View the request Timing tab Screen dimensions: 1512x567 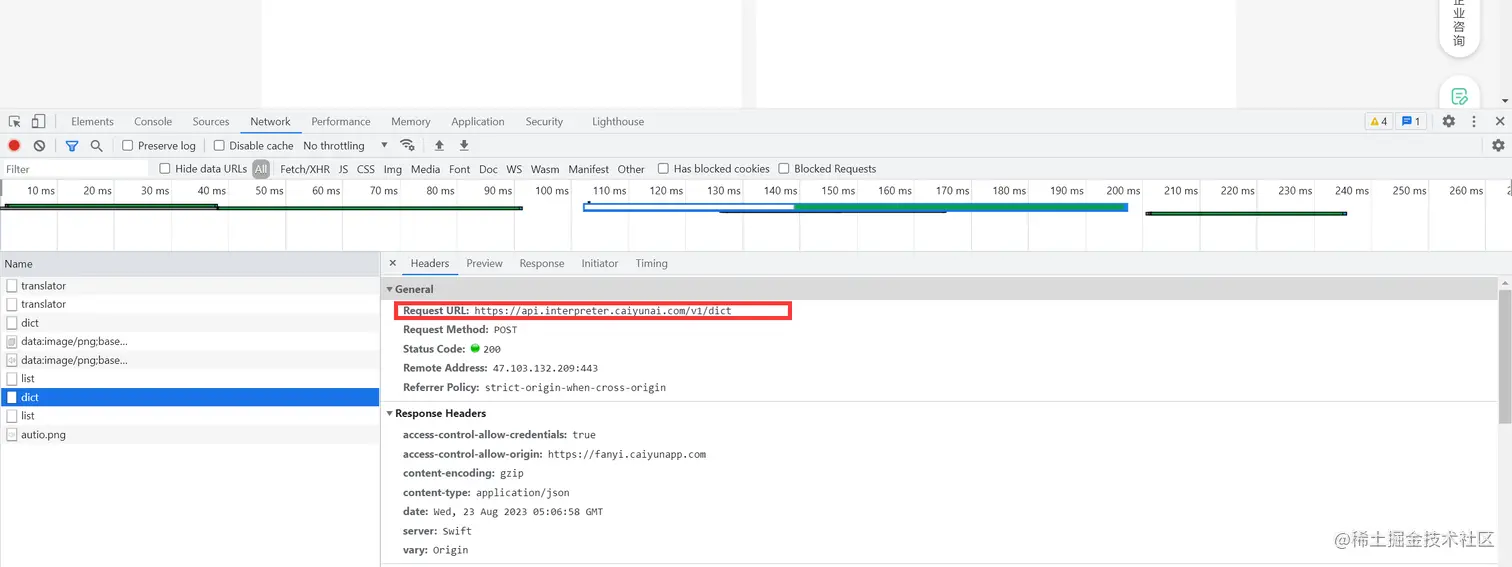(651, 263)
